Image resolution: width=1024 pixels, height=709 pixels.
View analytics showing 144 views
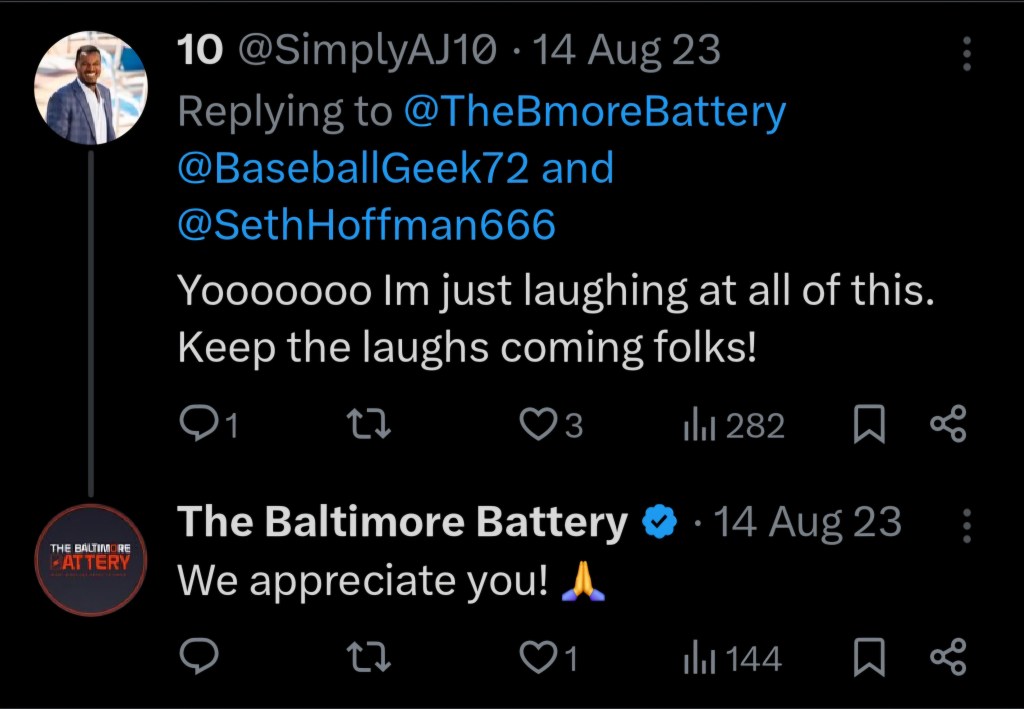click(699, 657)
